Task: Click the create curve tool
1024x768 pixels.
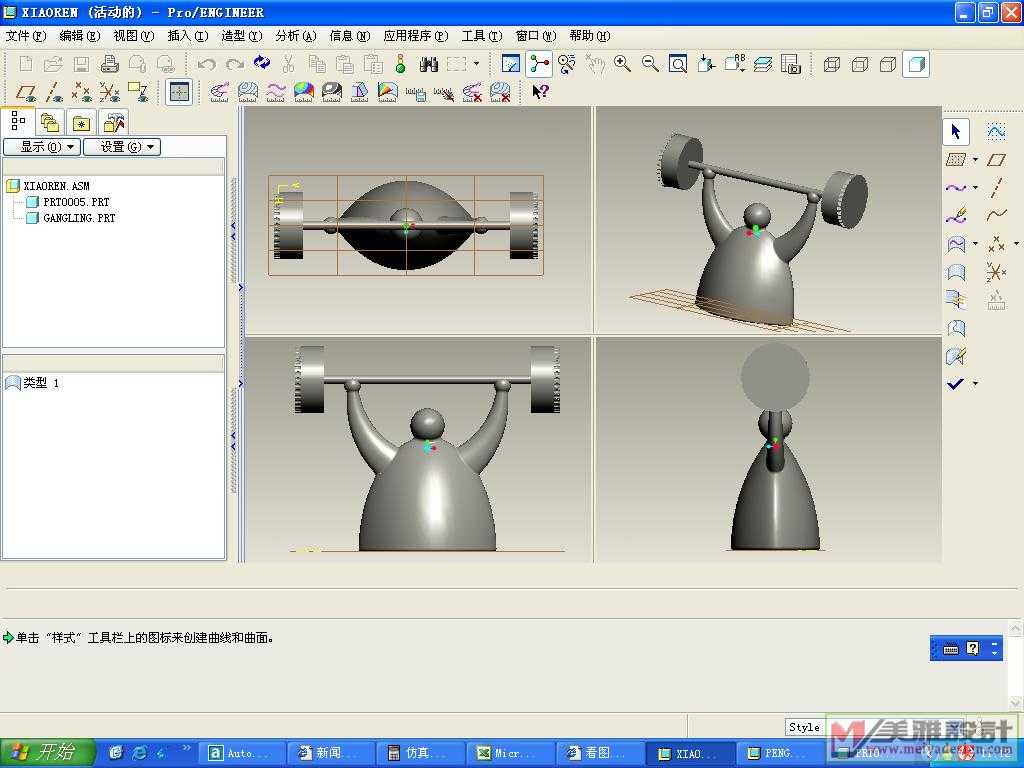Action: [x=956, y=188]
